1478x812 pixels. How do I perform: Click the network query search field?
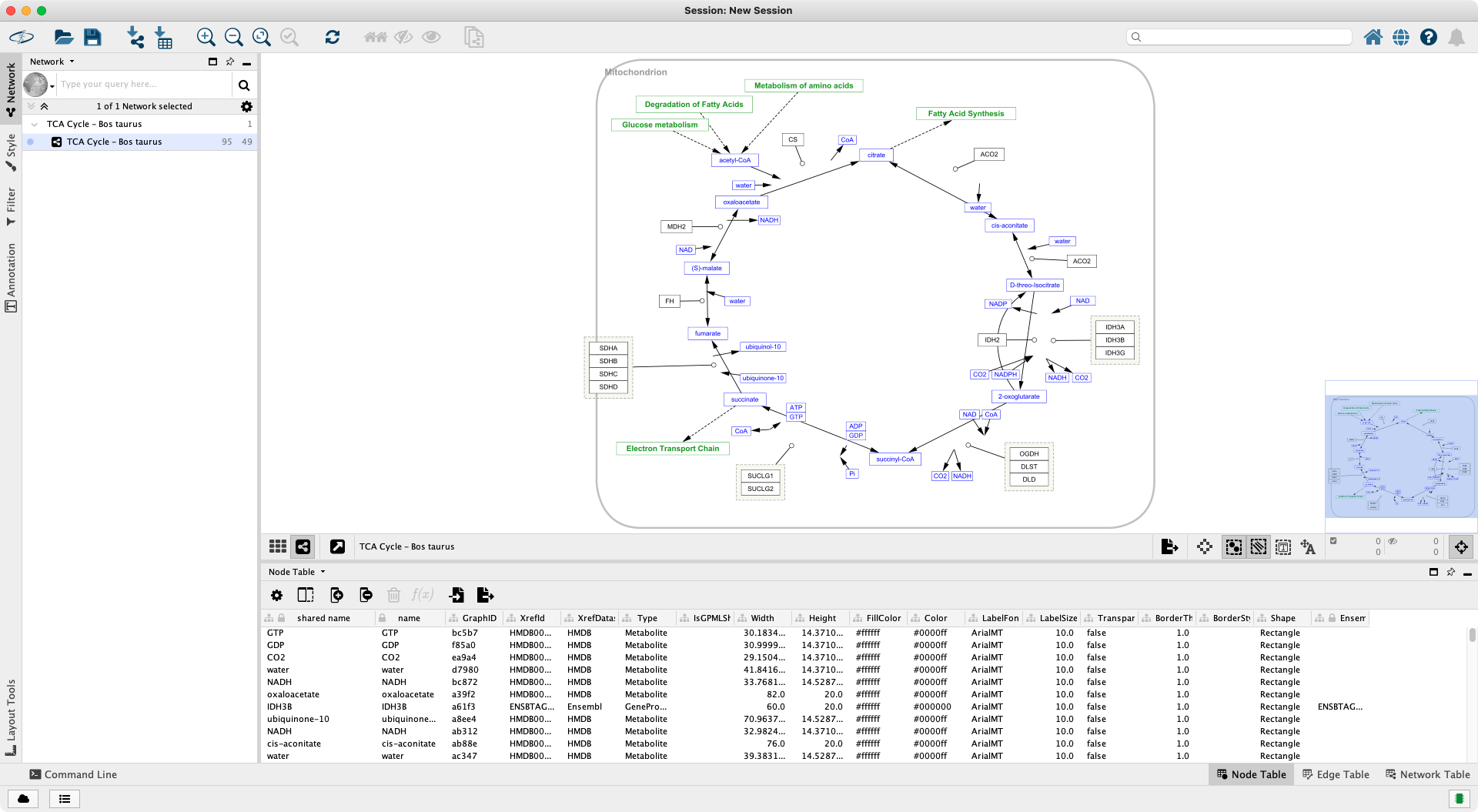coord(142,85)
